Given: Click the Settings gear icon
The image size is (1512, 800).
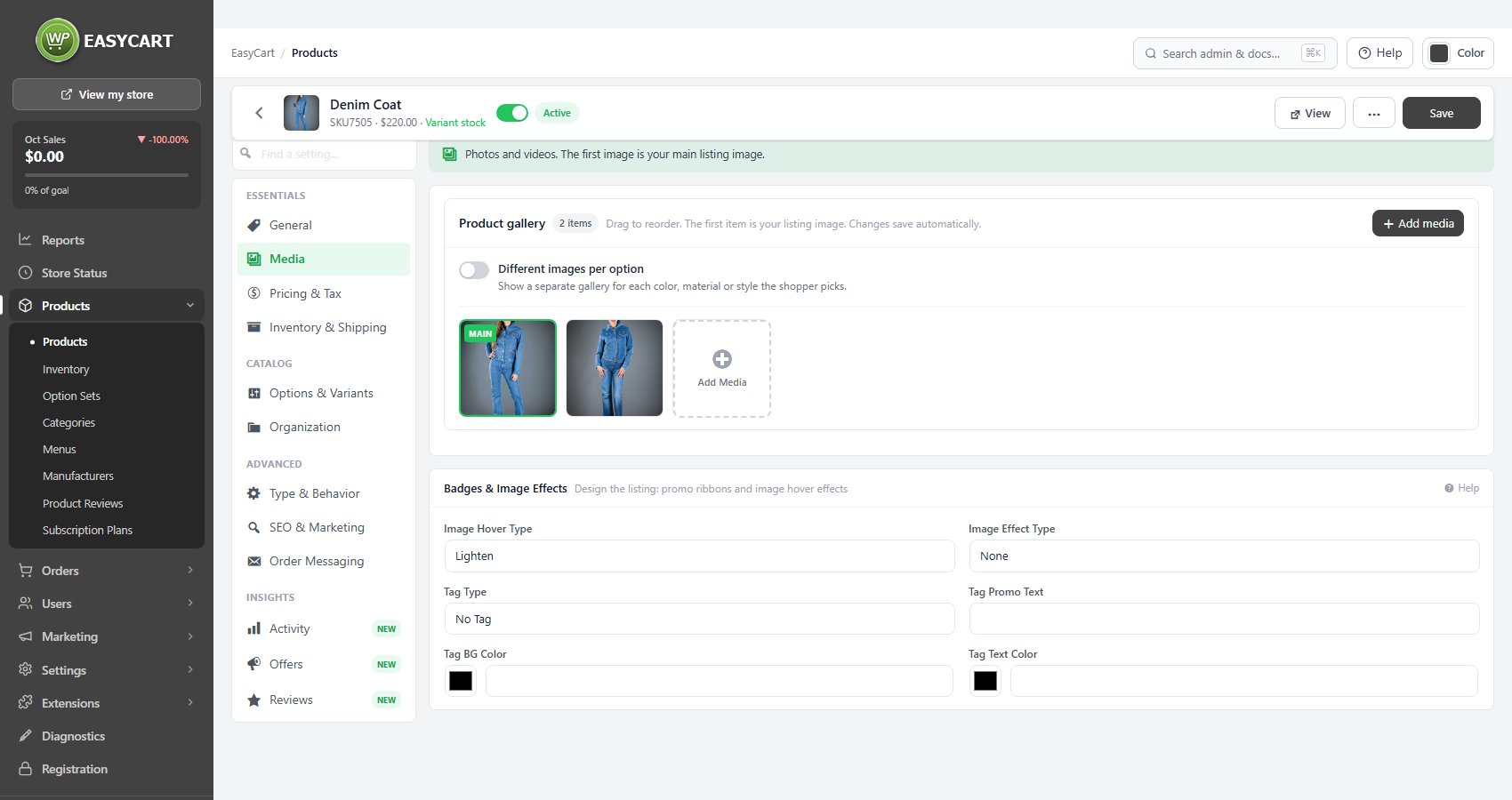Looking at the screenshot, I should click(x=25, y=669).
